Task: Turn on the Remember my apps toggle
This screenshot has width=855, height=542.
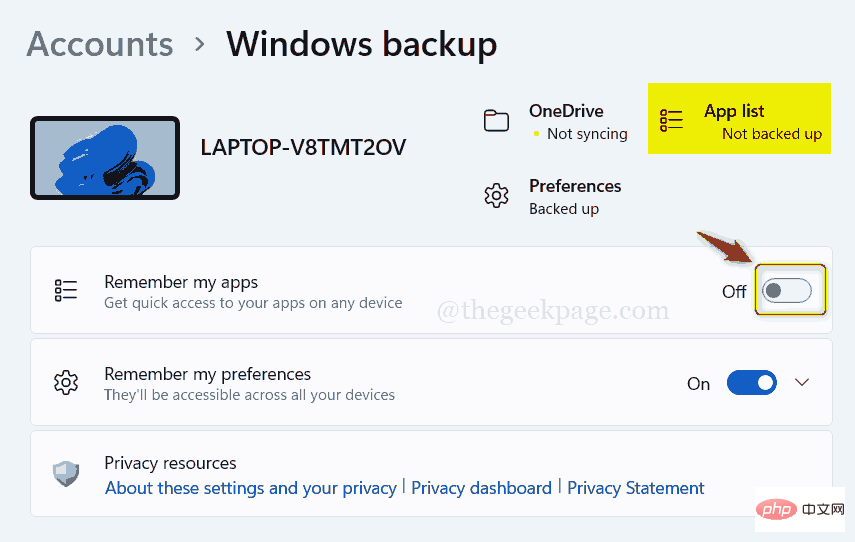Action: pyautogui.click(x=786, y=291)
